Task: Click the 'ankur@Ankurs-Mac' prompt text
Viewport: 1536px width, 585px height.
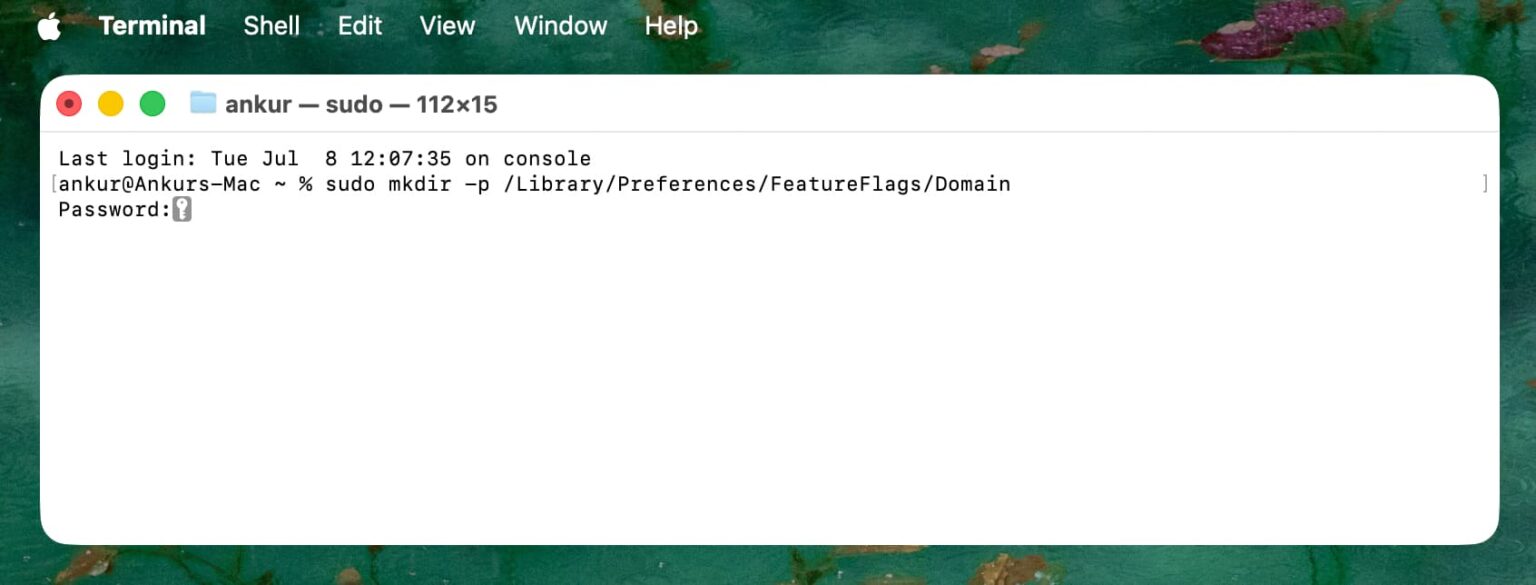Action: 160,184
